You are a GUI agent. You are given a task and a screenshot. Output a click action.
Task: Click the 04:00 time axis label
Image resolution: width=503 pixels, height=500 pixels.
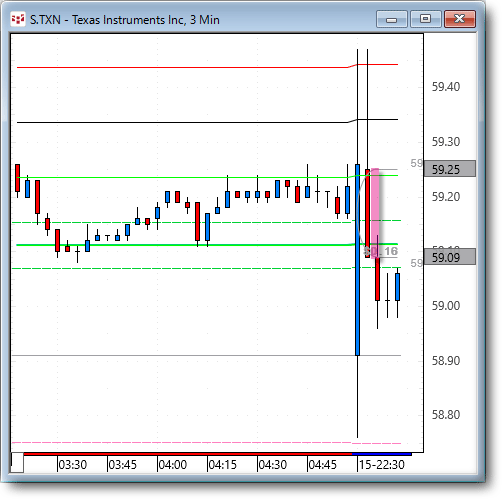(x=173, y=465)
